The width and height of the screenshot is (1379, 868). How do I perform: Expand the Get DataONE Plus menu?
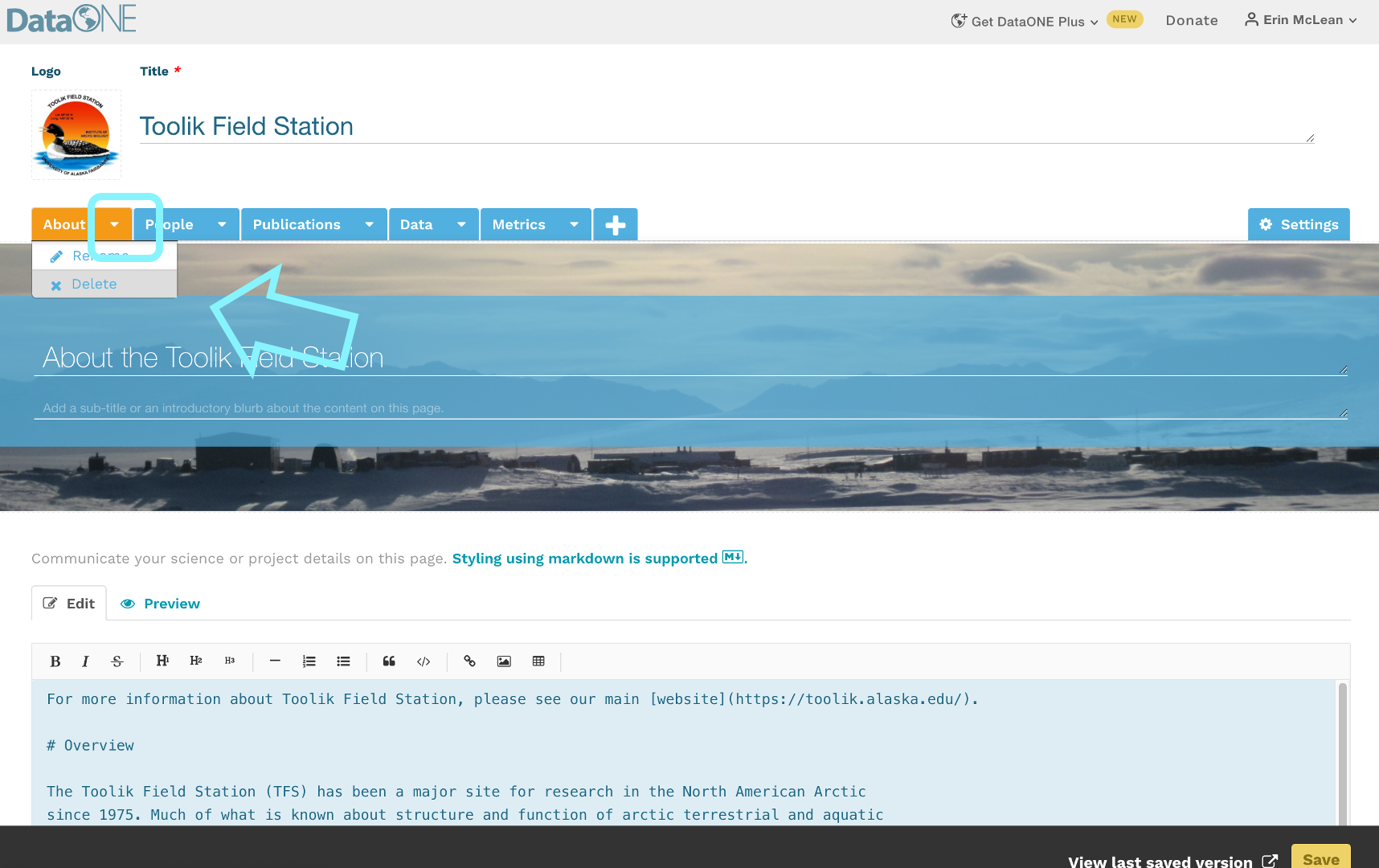click(1024, 21)
